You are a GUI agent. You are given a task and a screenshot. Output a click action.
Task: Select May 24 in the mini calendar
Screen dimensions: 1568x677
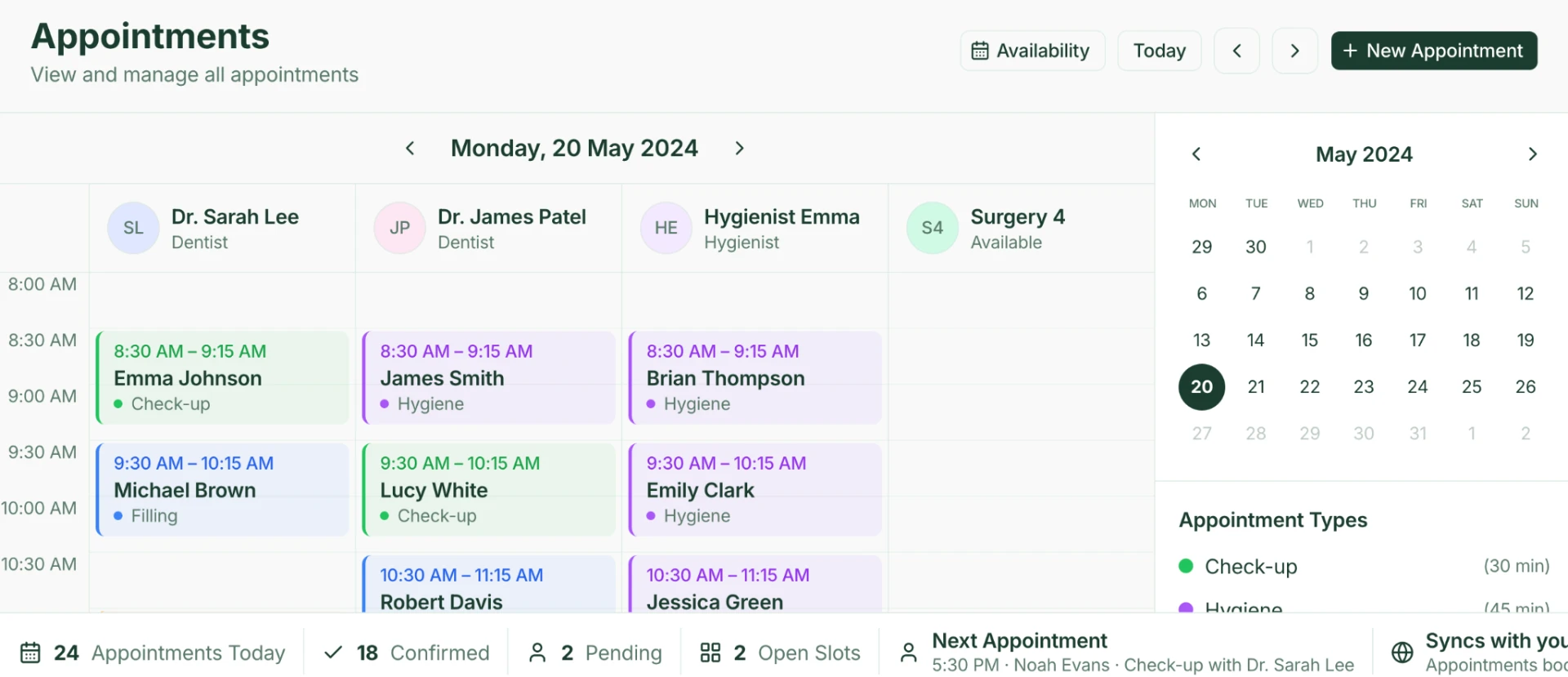pos(1418,387)
